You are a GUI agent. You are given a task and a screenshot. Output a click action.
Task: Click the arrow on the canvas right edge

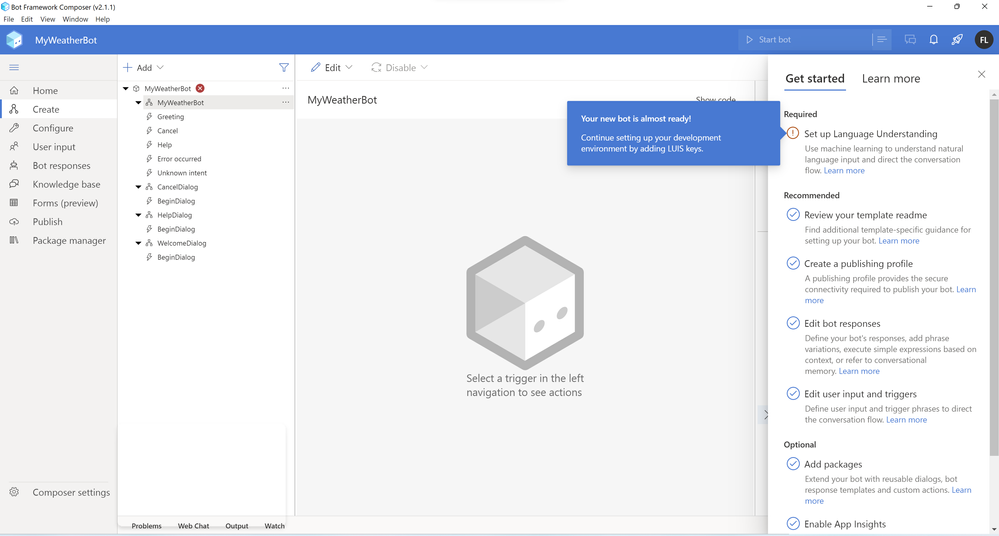click(x=765, y=415)
